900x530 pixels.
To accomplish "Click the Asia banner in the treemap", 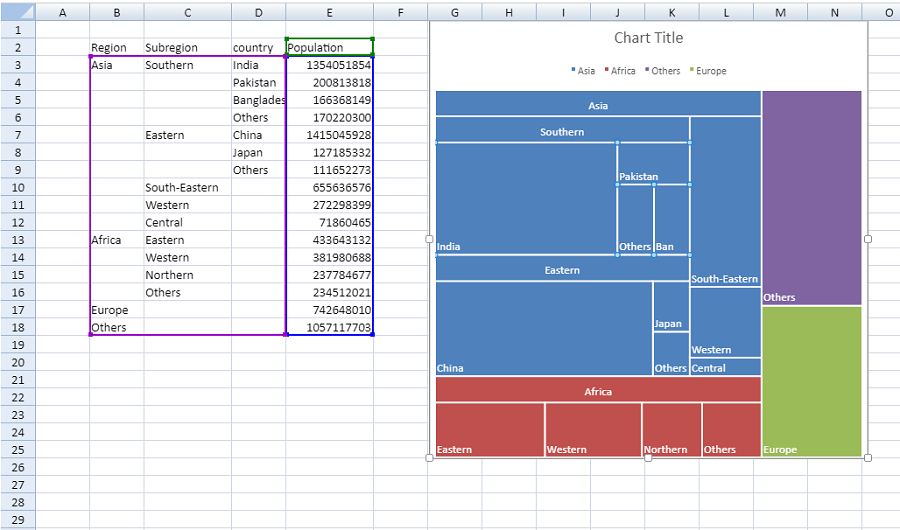I will (598, 104).
